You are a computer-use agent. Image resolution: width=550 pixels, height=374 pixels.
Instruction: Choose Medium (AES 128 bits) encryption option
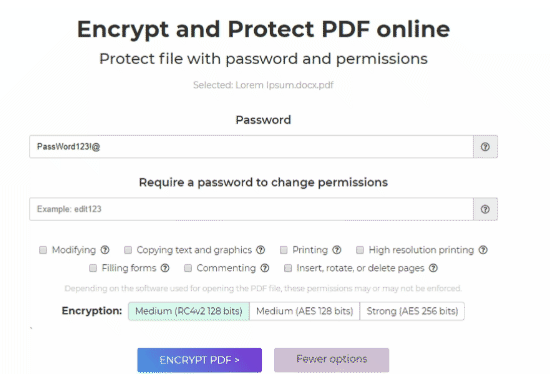click(304, 311)
